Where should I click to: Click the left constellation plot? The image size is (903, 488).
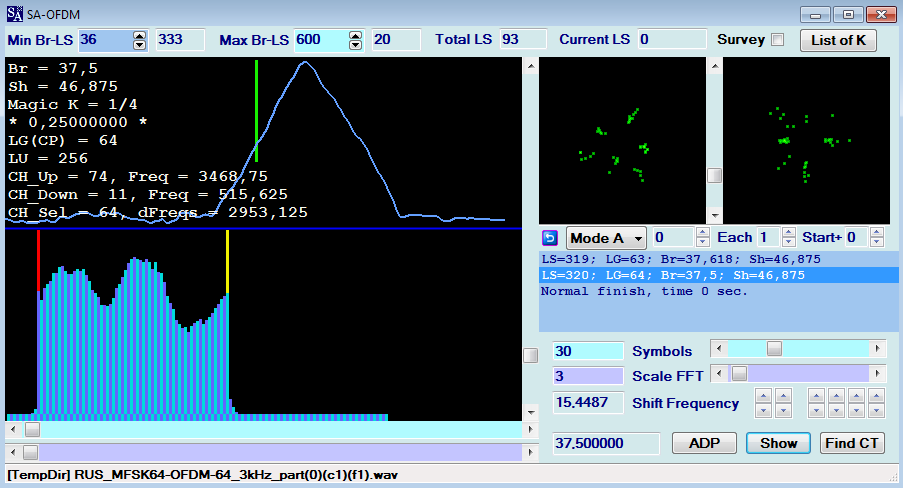(622, 141)
